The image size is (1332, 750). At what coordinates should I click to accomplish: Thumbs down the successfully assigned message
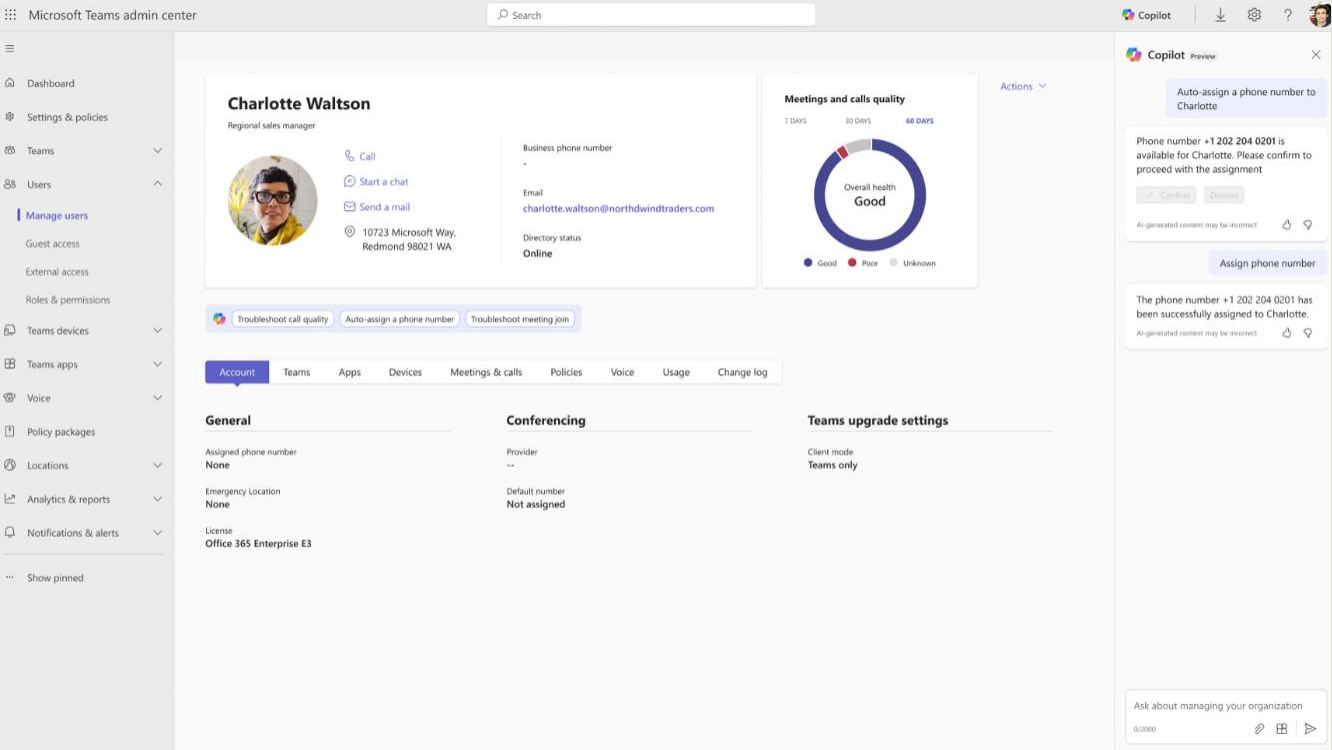[x=1307, y=333]
